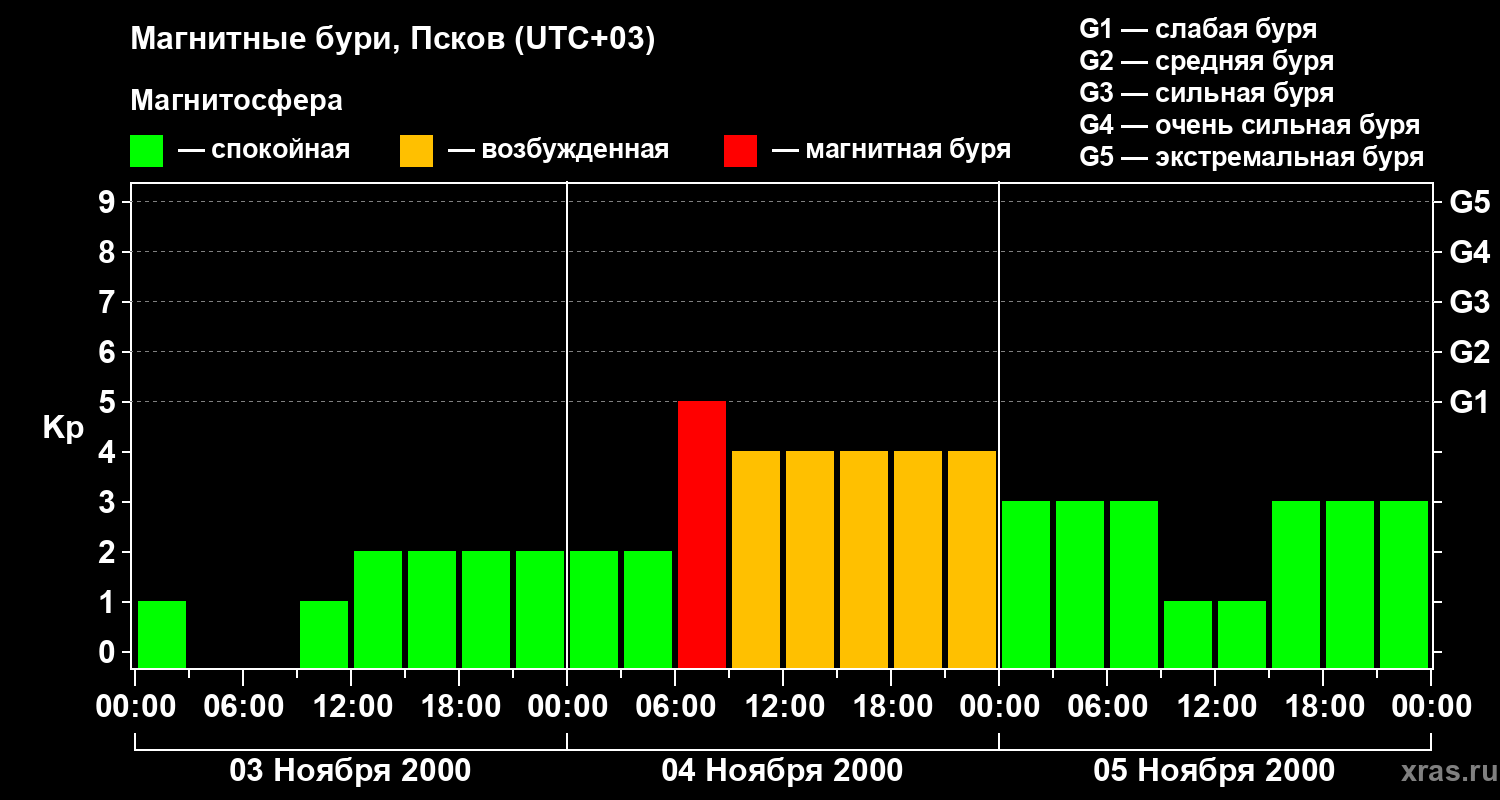This screenshot has height=800, width=1500.
Task: Click the final green bar on 05 Ноября
Action: click(x=1404, y=584)
